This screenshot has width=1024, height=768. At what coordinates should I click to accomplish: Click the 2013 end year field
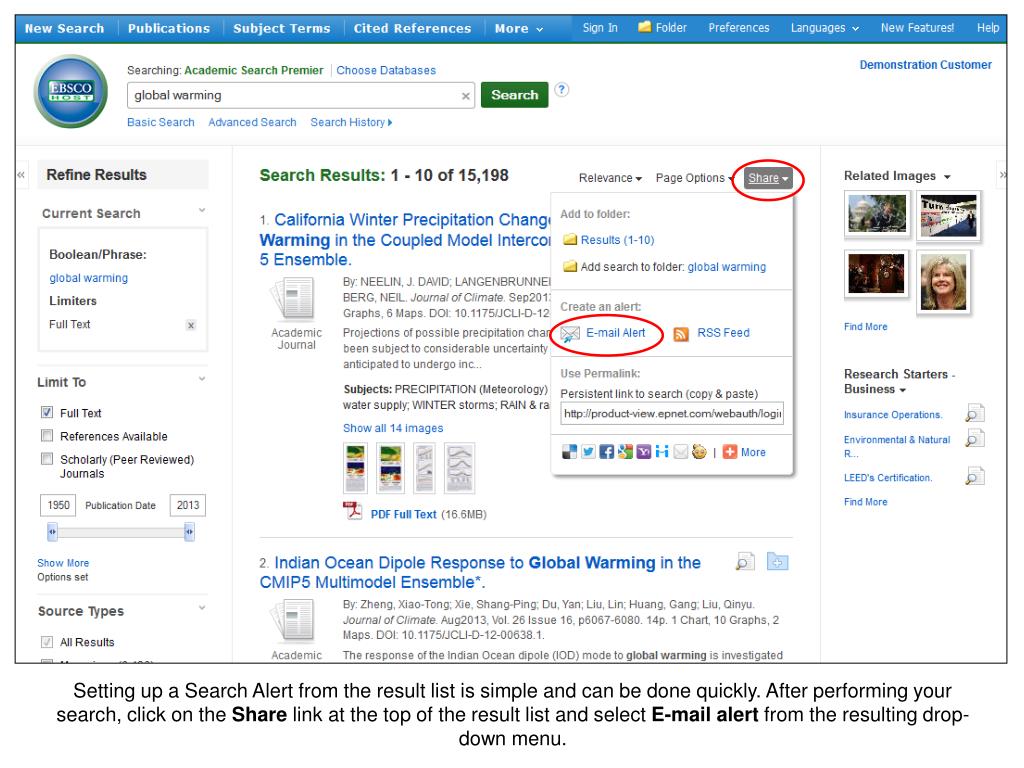[x=188, y=505]
